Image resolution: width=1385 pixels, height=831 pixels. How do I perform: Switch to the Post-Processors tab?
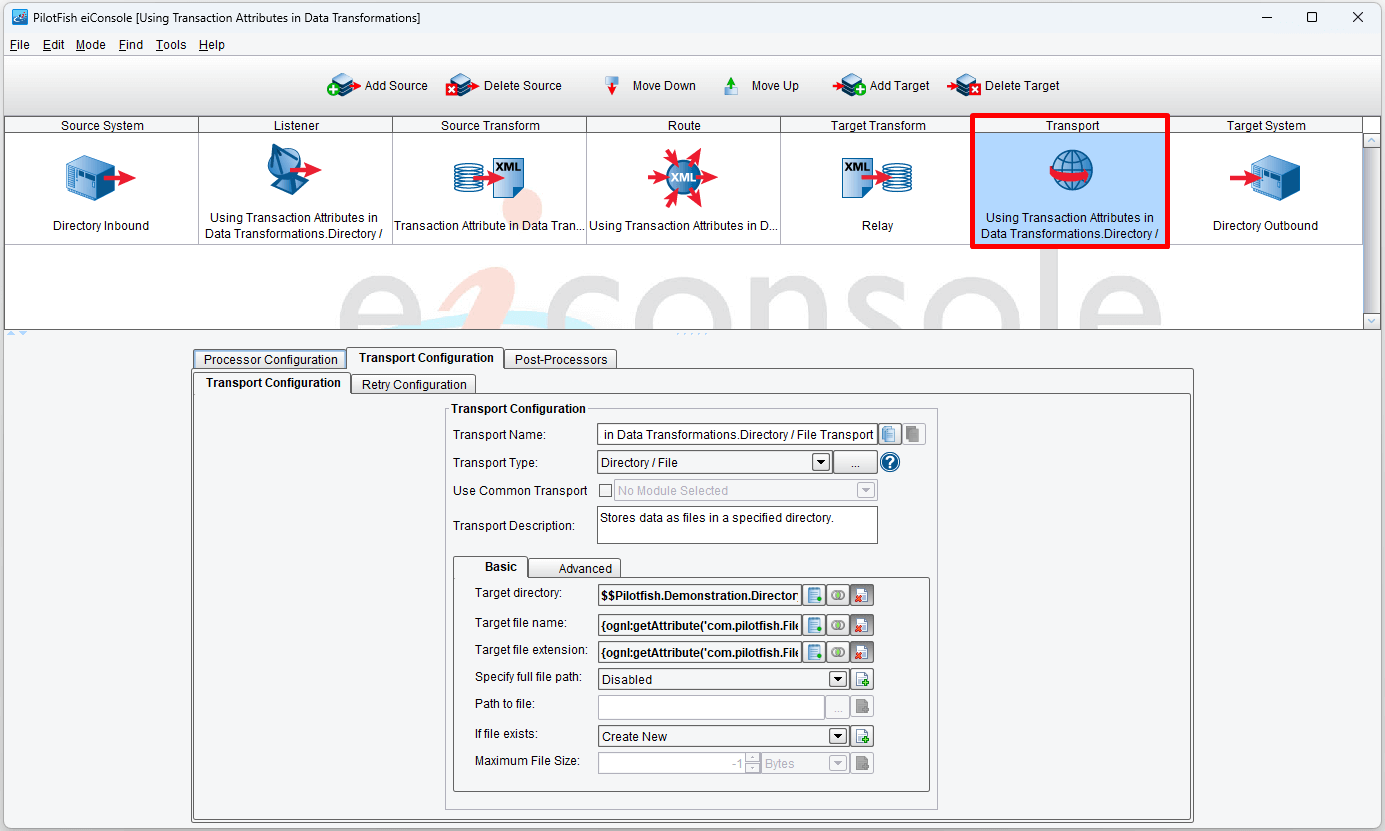(561, 359)
